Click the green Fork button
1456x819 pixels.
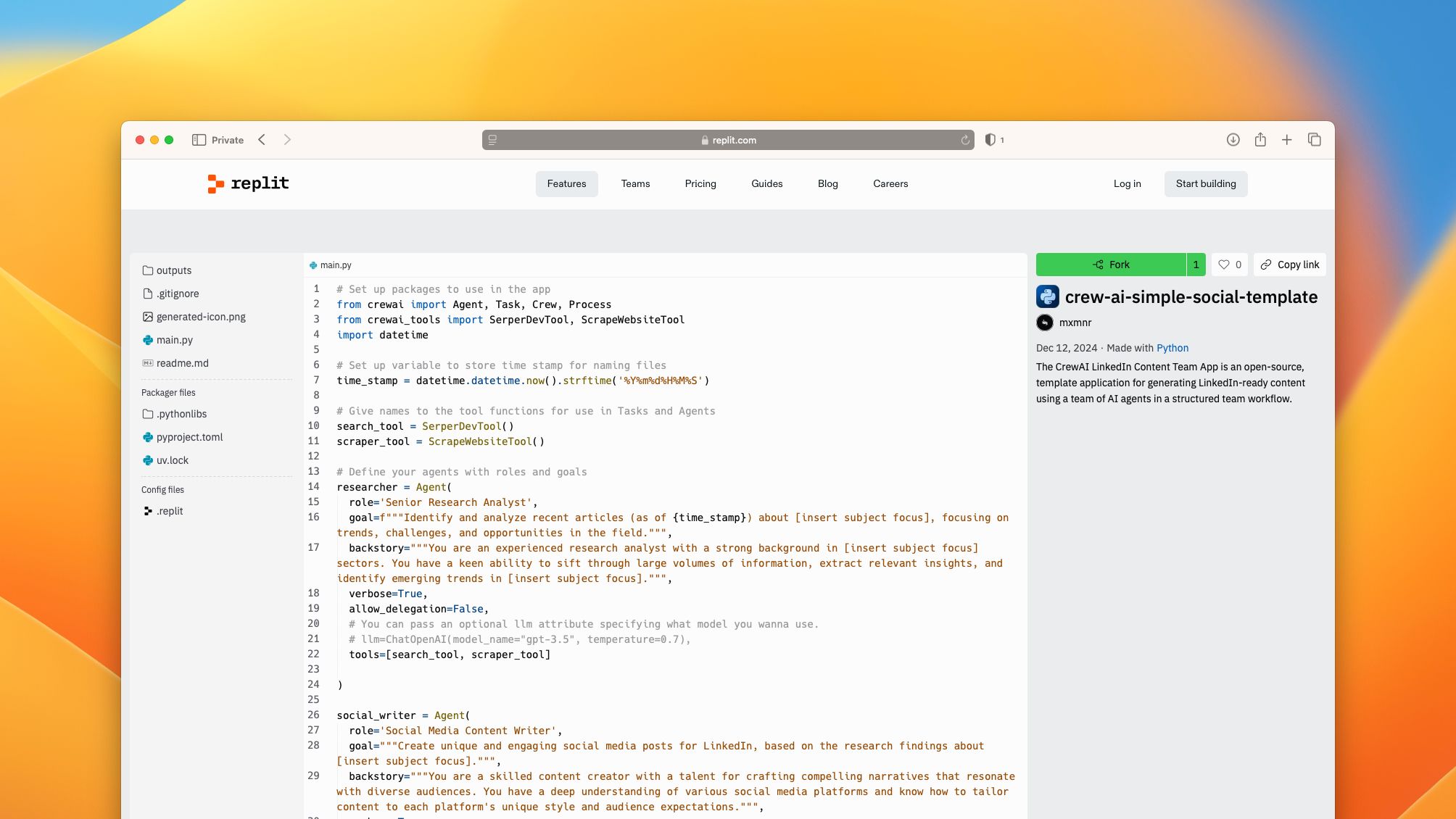point(1111,265)
